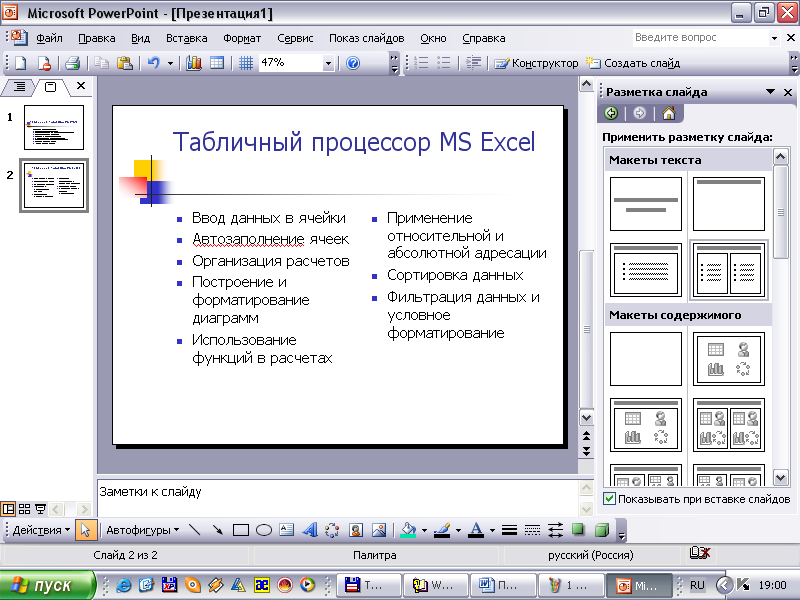Select the Arrow drawing tool
This screenshot has width=800, height=600.
(x=217, y=530)
